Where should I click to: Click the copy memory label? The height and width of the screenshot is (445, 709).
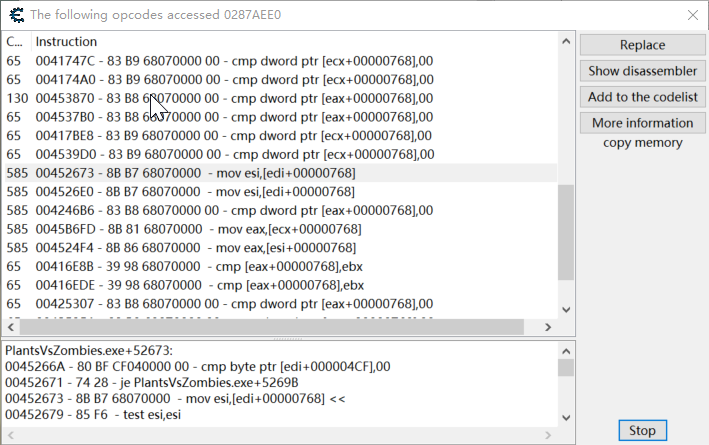pos(642,142)
